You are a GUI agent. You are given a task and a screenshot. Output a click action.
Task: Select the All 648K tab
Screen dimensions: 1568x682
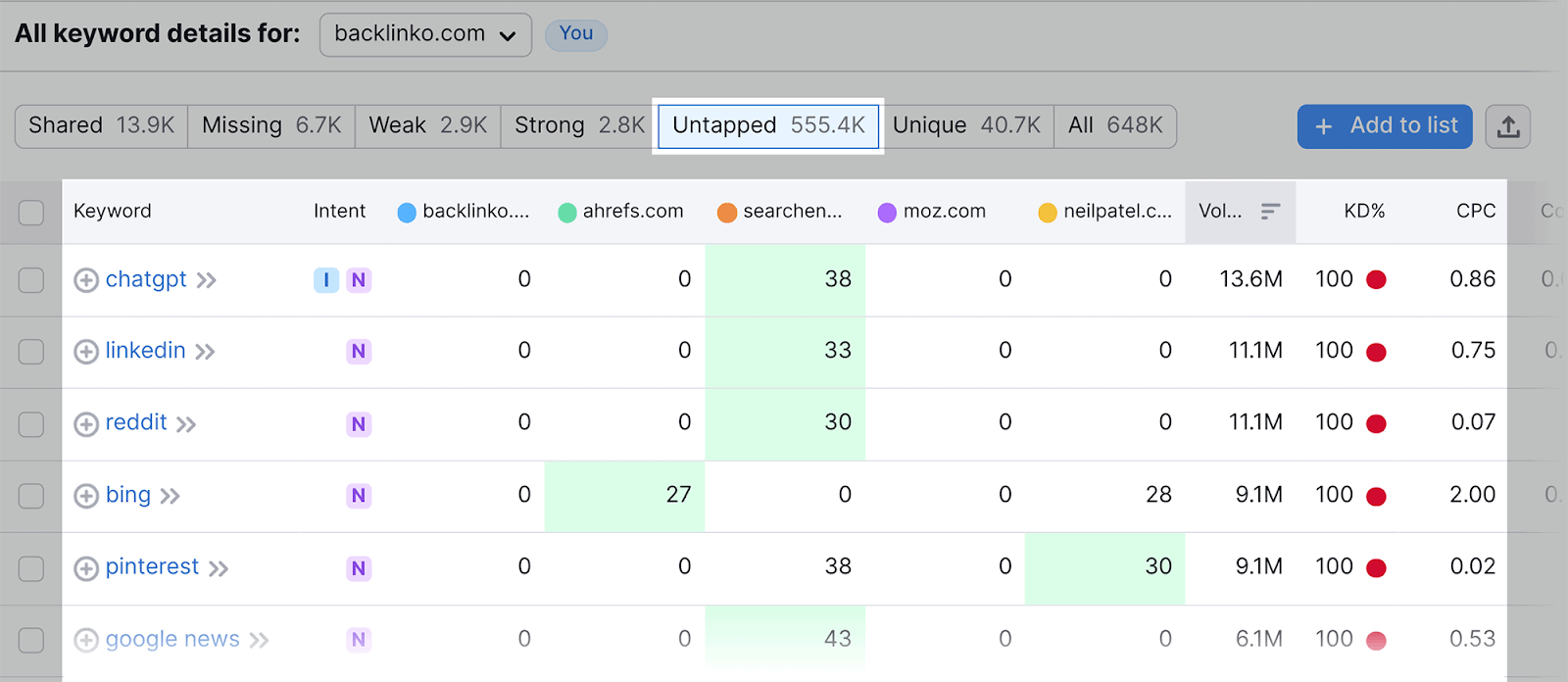(x=1115, y=126)
